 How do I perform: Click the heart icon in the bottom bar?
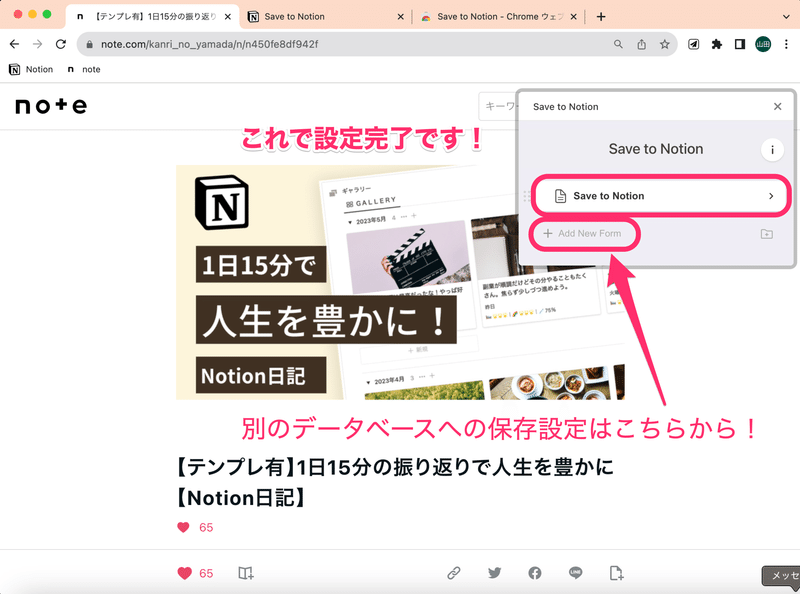(x=184, y=574)
